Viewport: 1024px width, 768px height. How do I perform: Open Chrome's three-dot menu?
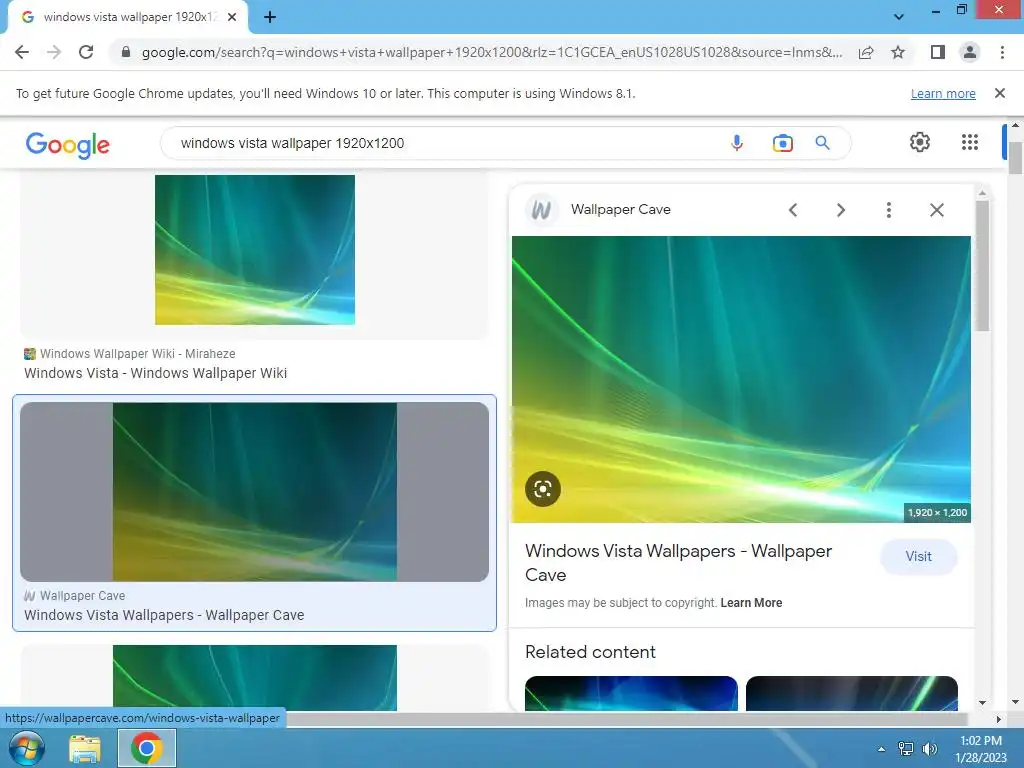(1002, 52)
